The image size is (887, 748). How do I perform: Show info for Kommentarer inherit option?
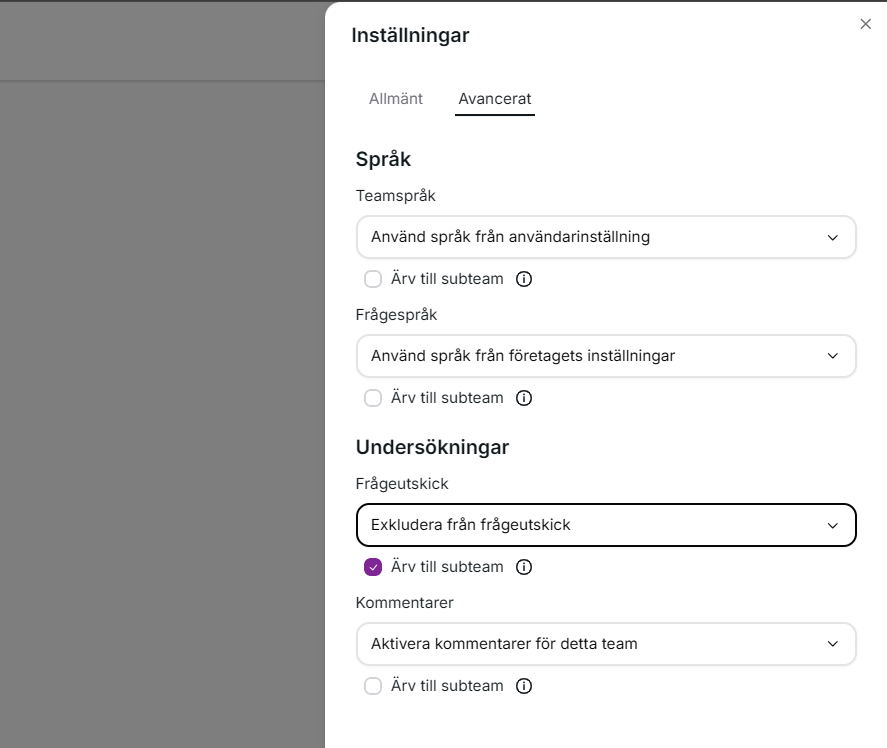tap(523, 686)
